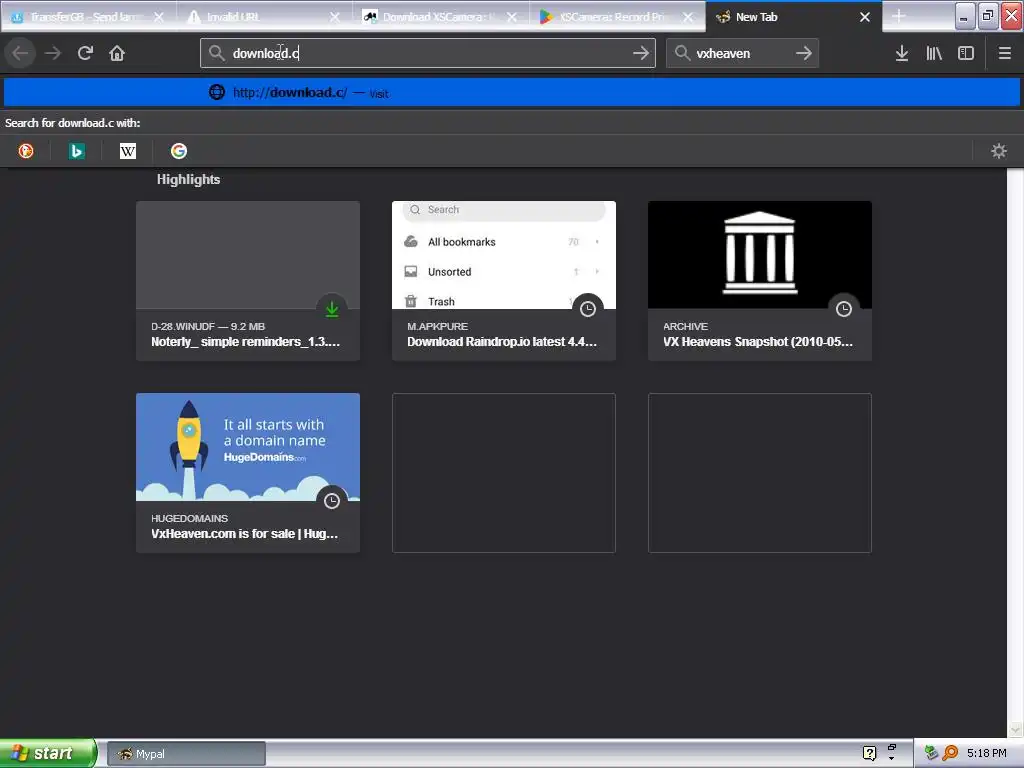Search with Wikipedia icon

[128, 151]
